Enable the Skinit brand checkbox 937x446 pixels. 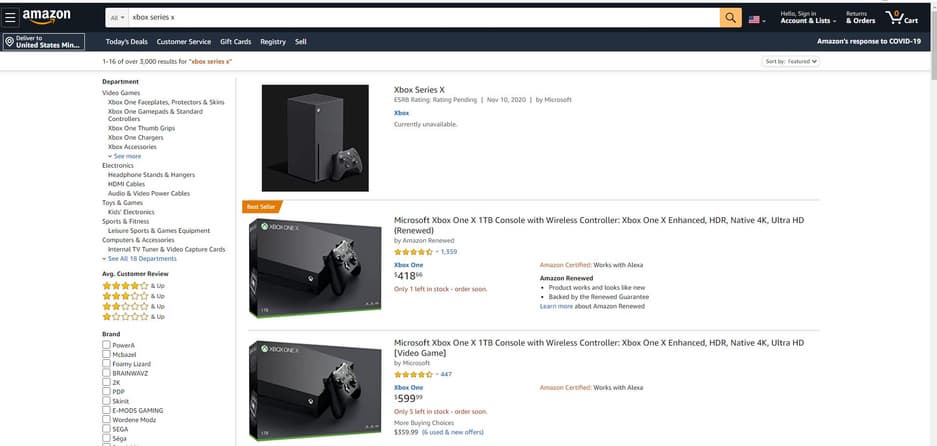[107, 400]
